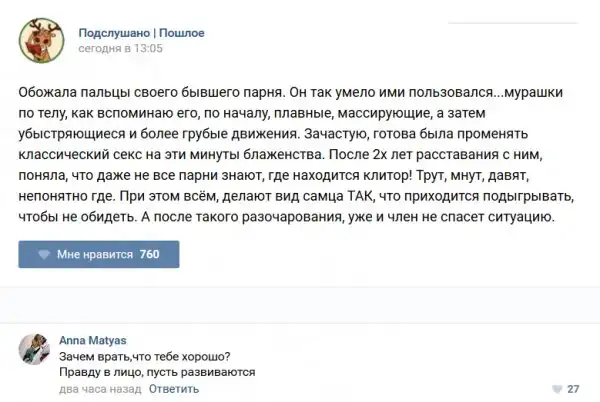Click the comment line "Зачем врать,что тебе хорошо?"
The height and width of the screenshot is (402, 600).
[144, 355]
